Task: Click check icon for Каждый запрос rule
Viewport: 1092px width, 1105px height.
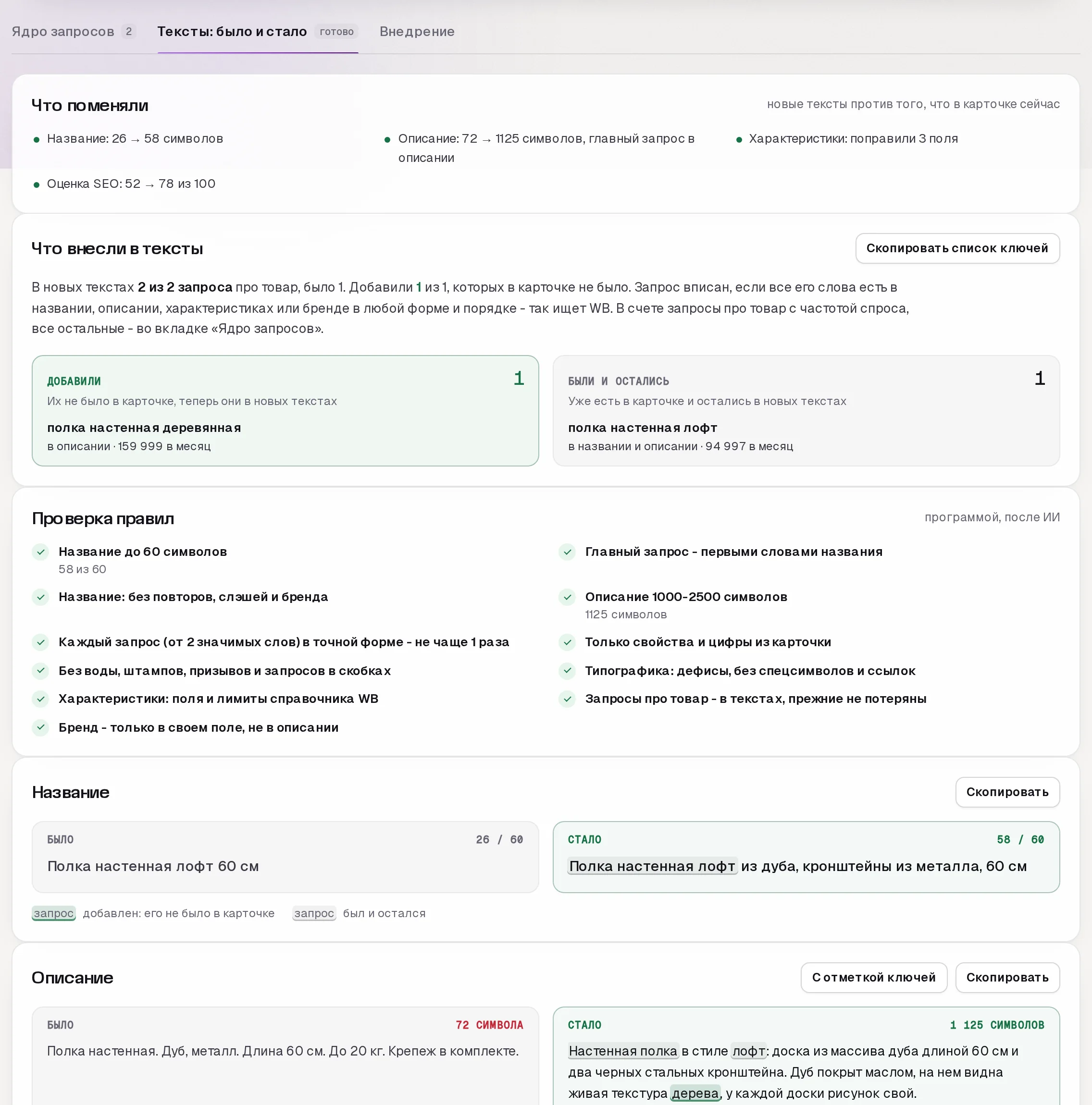Action: (x=41, y=642)
